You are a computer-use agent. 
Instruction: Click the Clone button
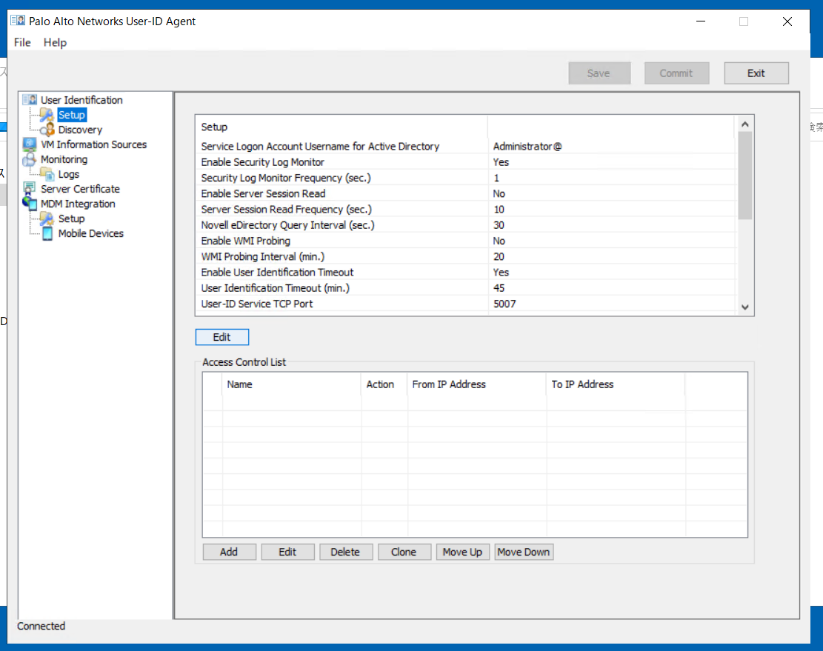(x=404, y=552)
